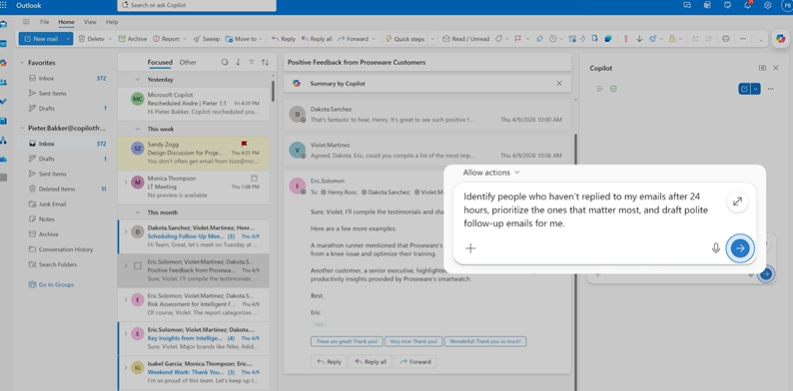The image size is (793, 391).
Task: Open the To Do checkmark app in left rail
Action: point(4,102)
